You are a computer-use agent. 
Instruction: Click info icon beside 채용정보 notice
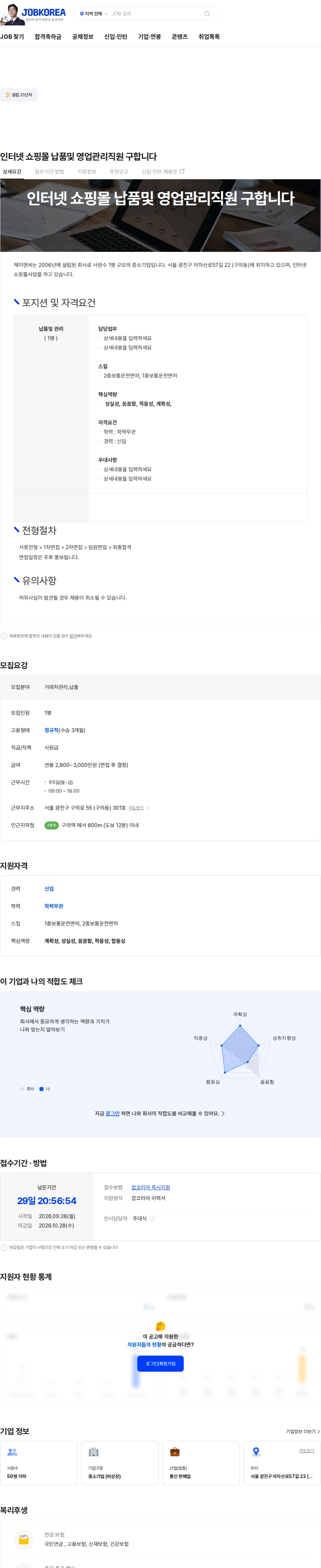[4, 636]
